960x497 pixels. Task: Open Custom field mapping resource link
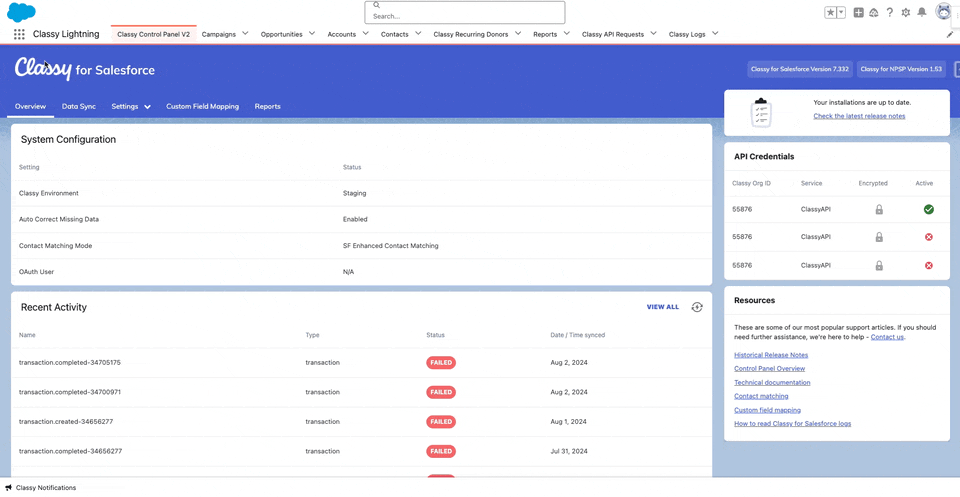pos(767,410)
